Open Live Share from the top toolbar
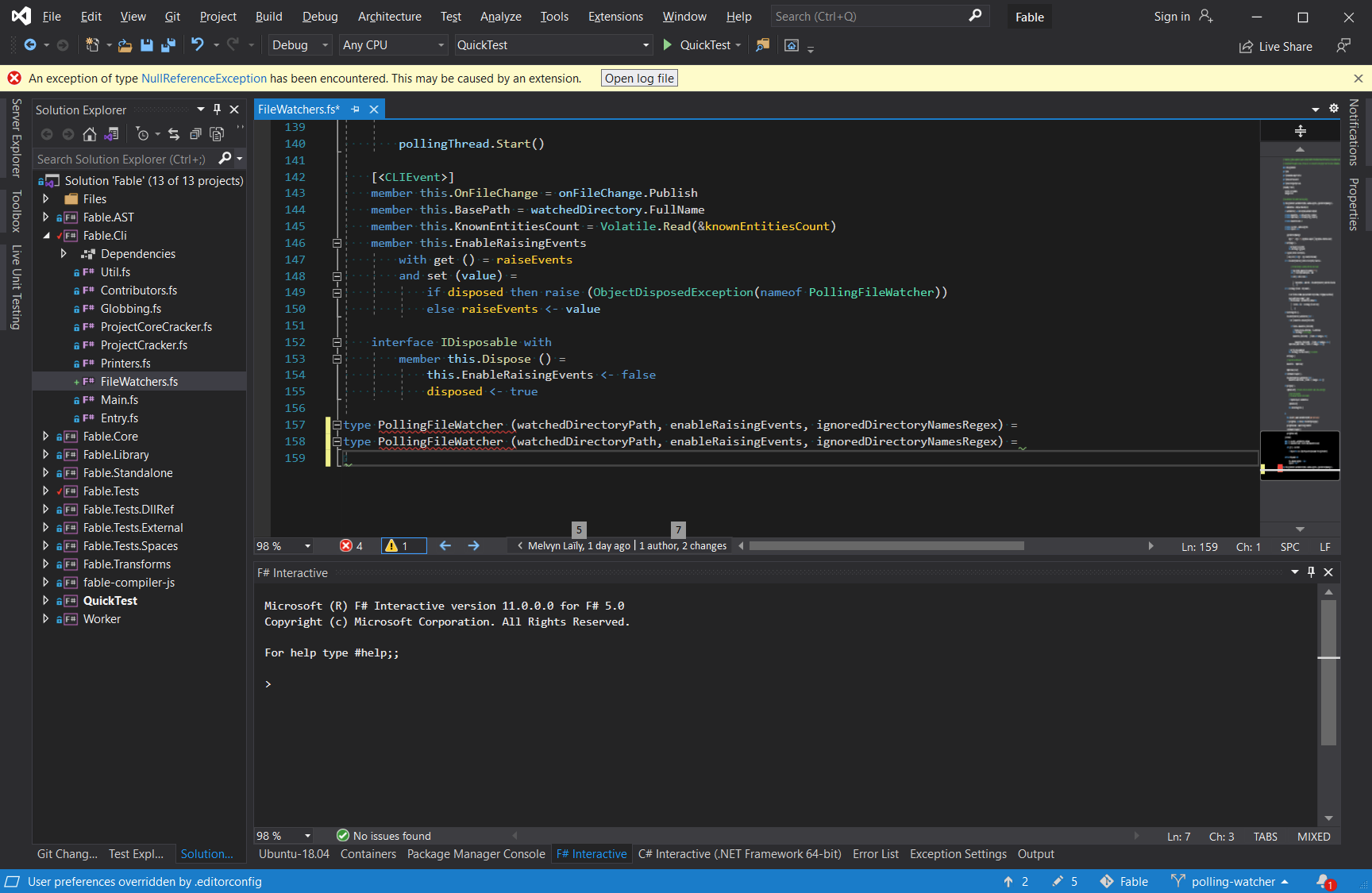Image resolution: width=1372 pixels, height=893 pixels. [x=1275, y=46]
